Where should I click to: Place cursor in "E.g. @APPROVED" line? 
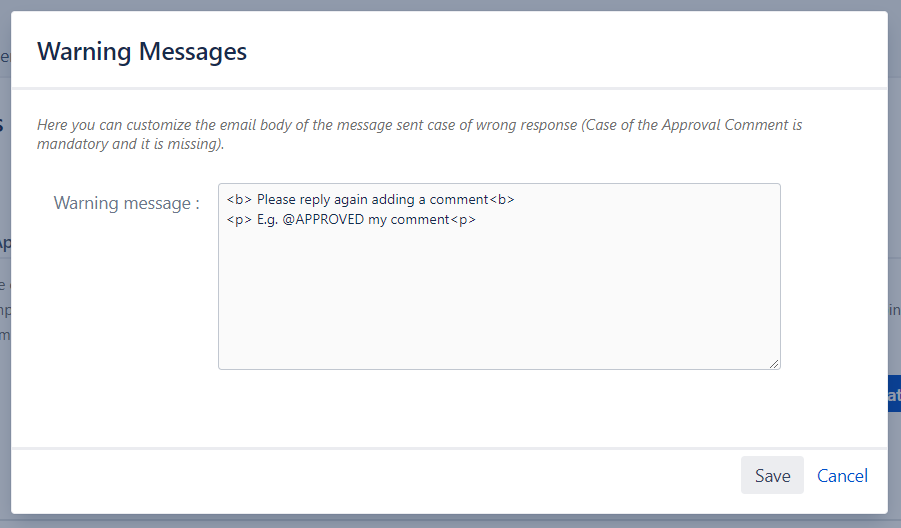(x=351, y=219)
